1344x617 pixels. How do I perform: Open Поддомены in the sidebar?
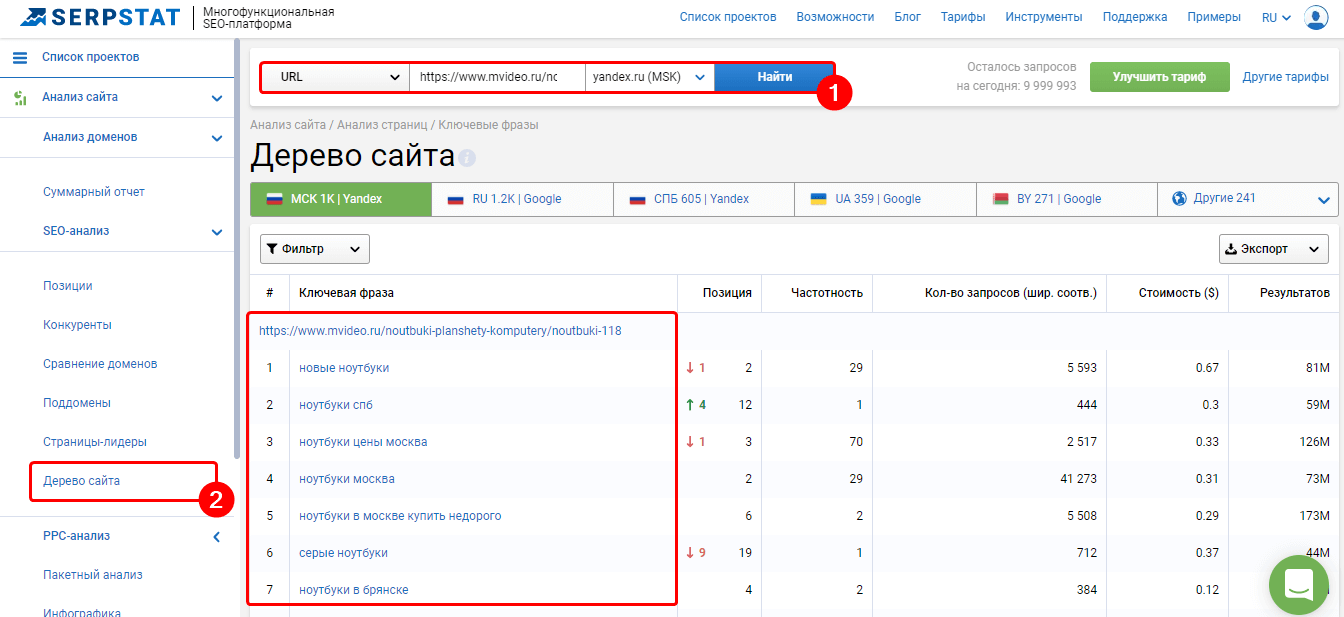77,403
